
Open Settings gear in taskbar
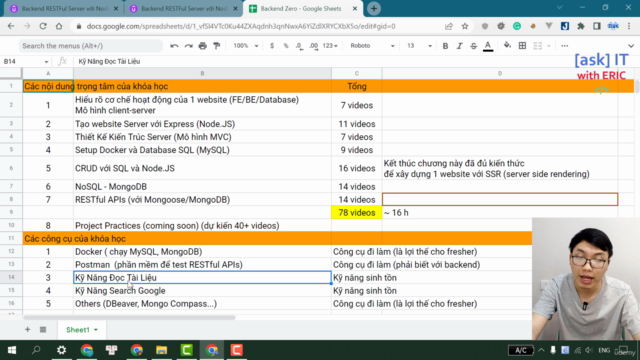click(x=62, y=350)
